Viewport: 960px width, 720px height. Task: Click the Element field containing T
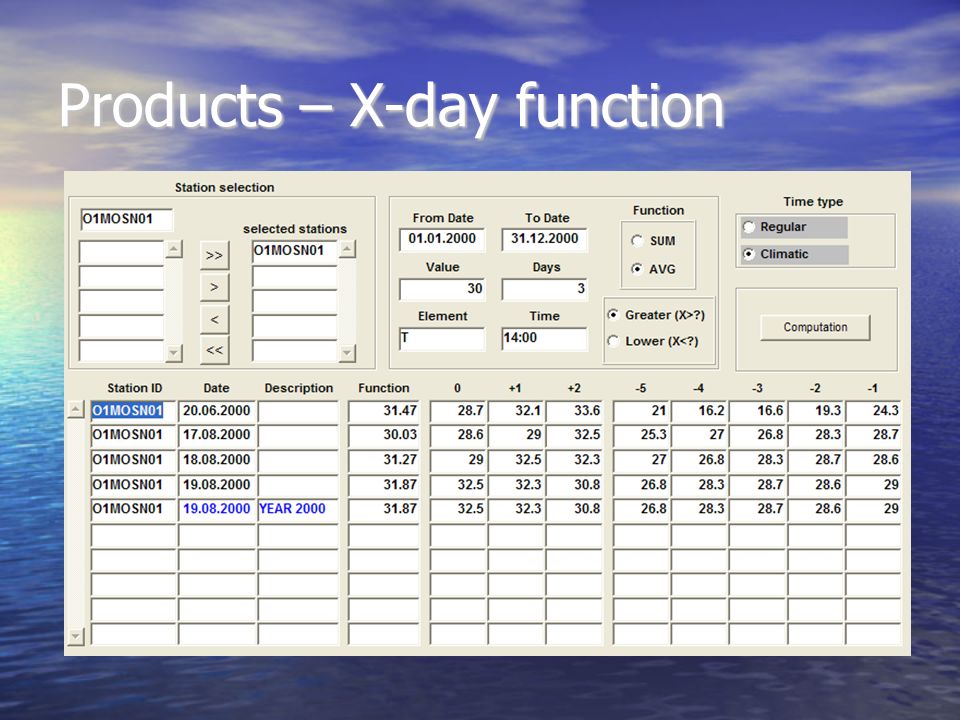click(442, 338)
